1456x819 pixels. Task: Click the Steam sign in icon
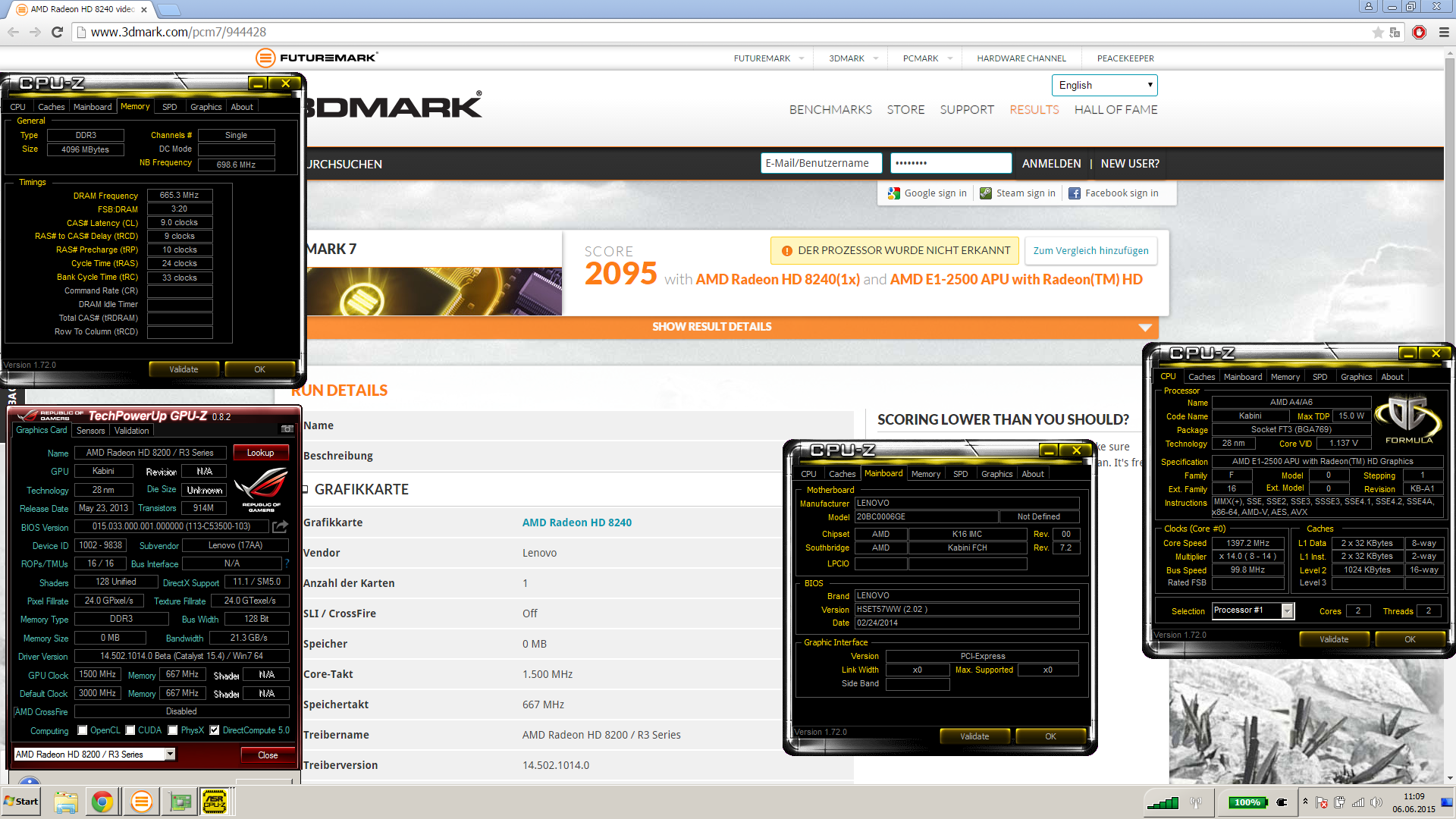[986, 193]
